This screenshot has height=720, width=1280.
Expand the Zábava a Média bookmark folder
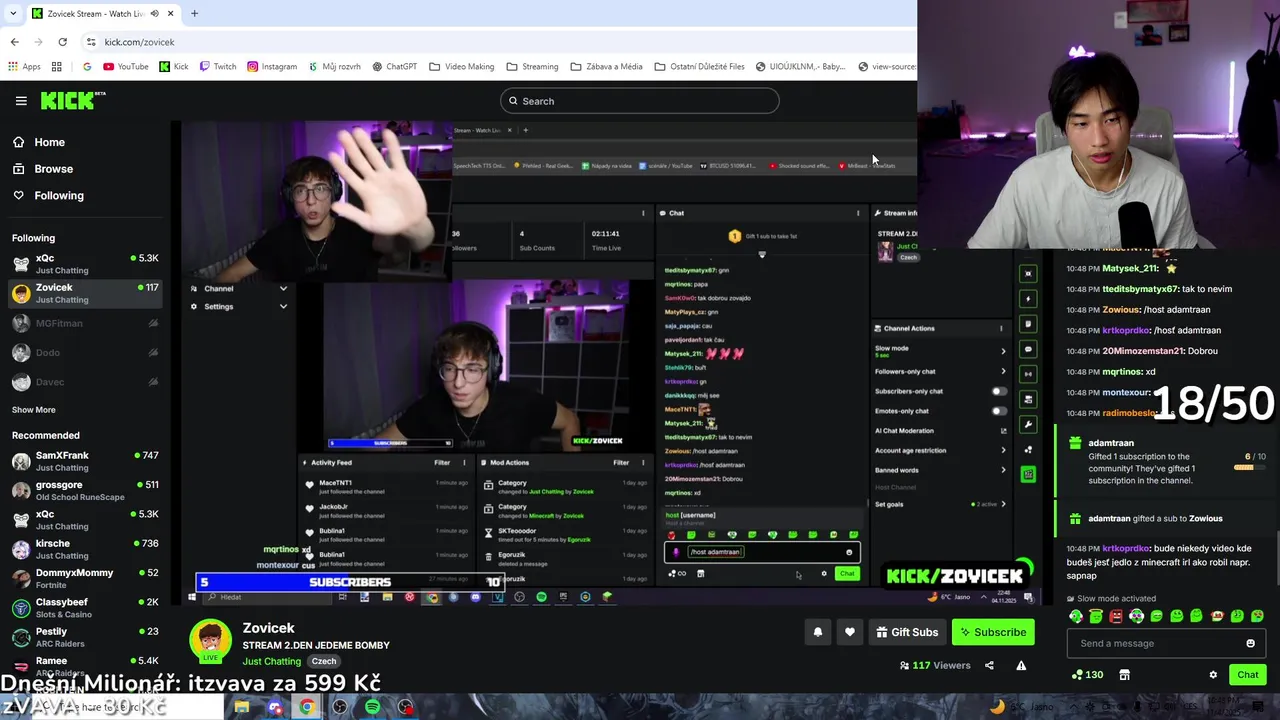pyautogui.click(x=606, y=67)
